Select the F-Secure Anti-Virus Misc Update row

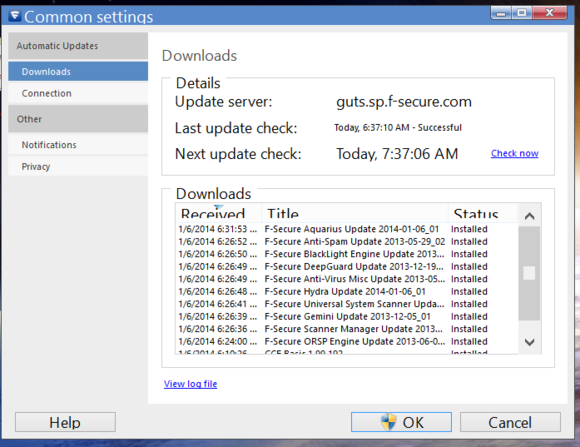click(347, 279)
